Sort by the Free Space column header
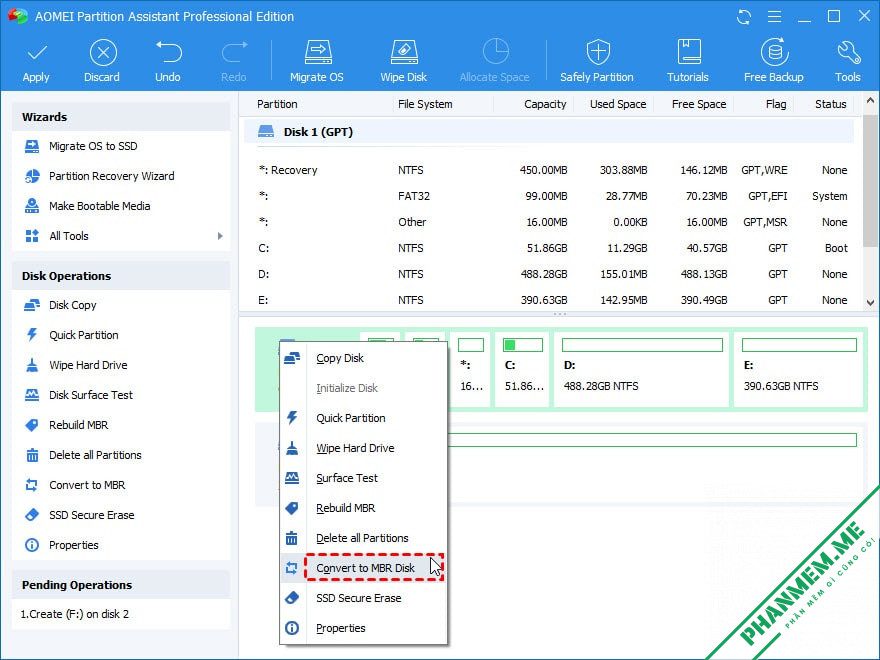The width and height of the screenshot is (880, 660). point(699,104)
